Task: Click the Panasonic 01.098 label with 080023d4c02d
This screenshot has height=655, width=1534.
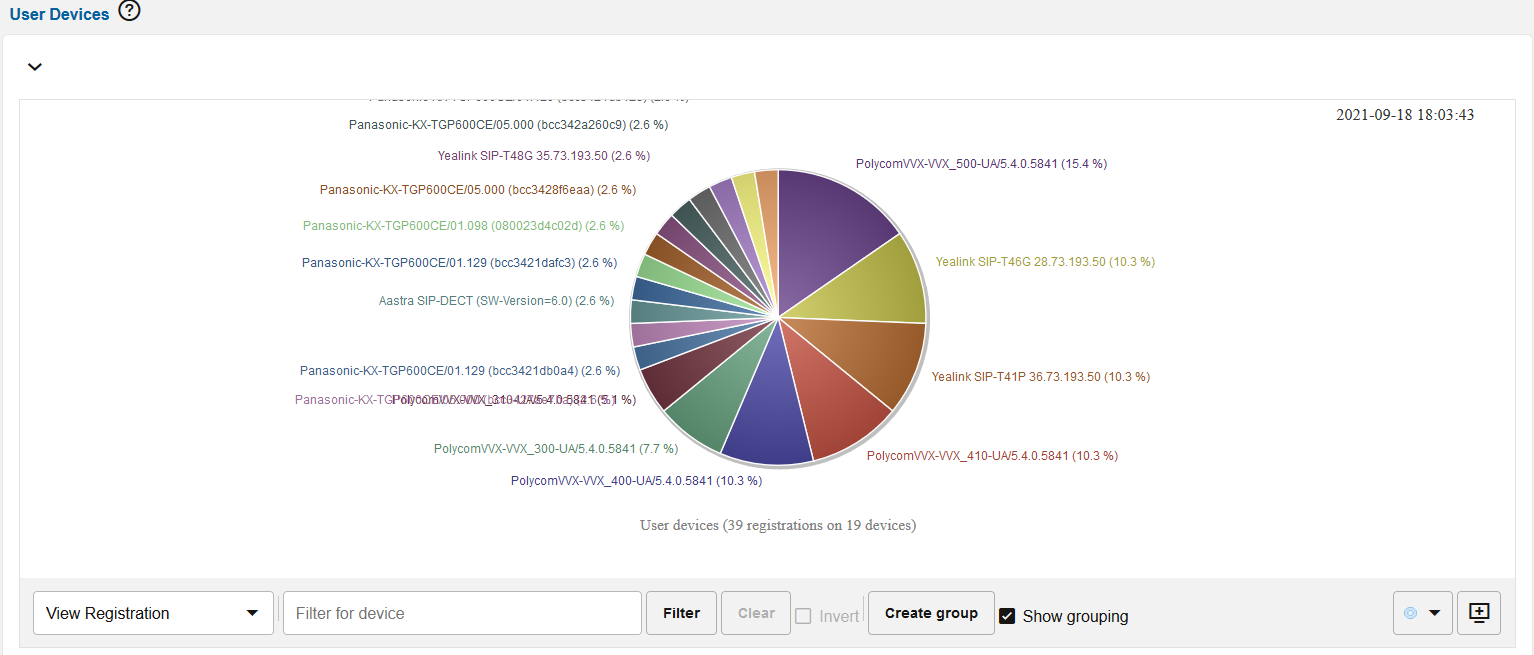Action: 463,226
